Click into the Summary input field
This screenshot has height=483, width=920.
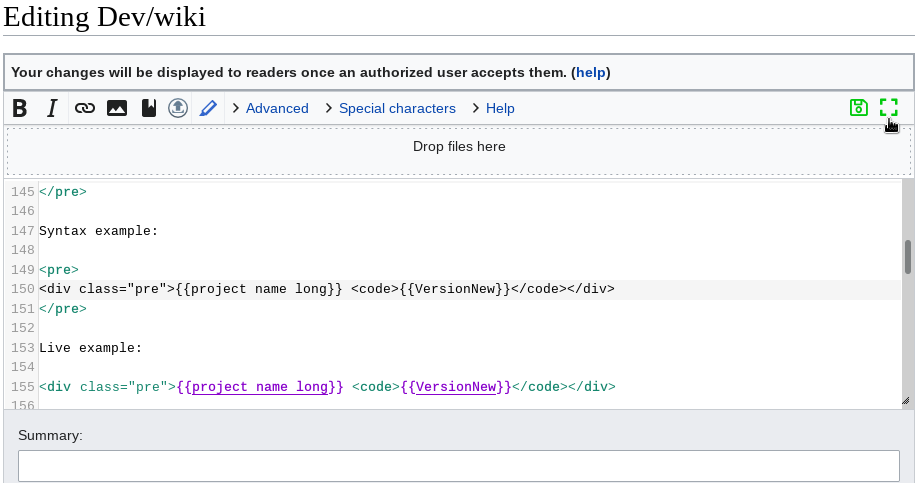[459, 466]
